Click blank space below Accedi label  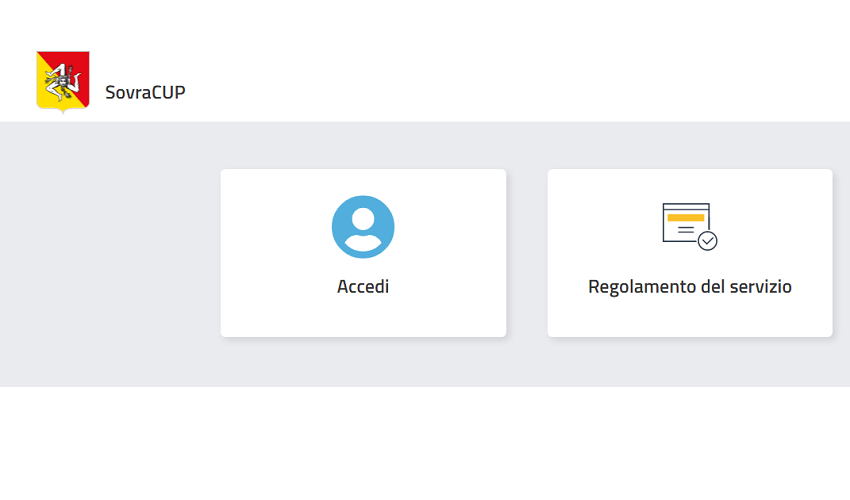tap(363, 317)
